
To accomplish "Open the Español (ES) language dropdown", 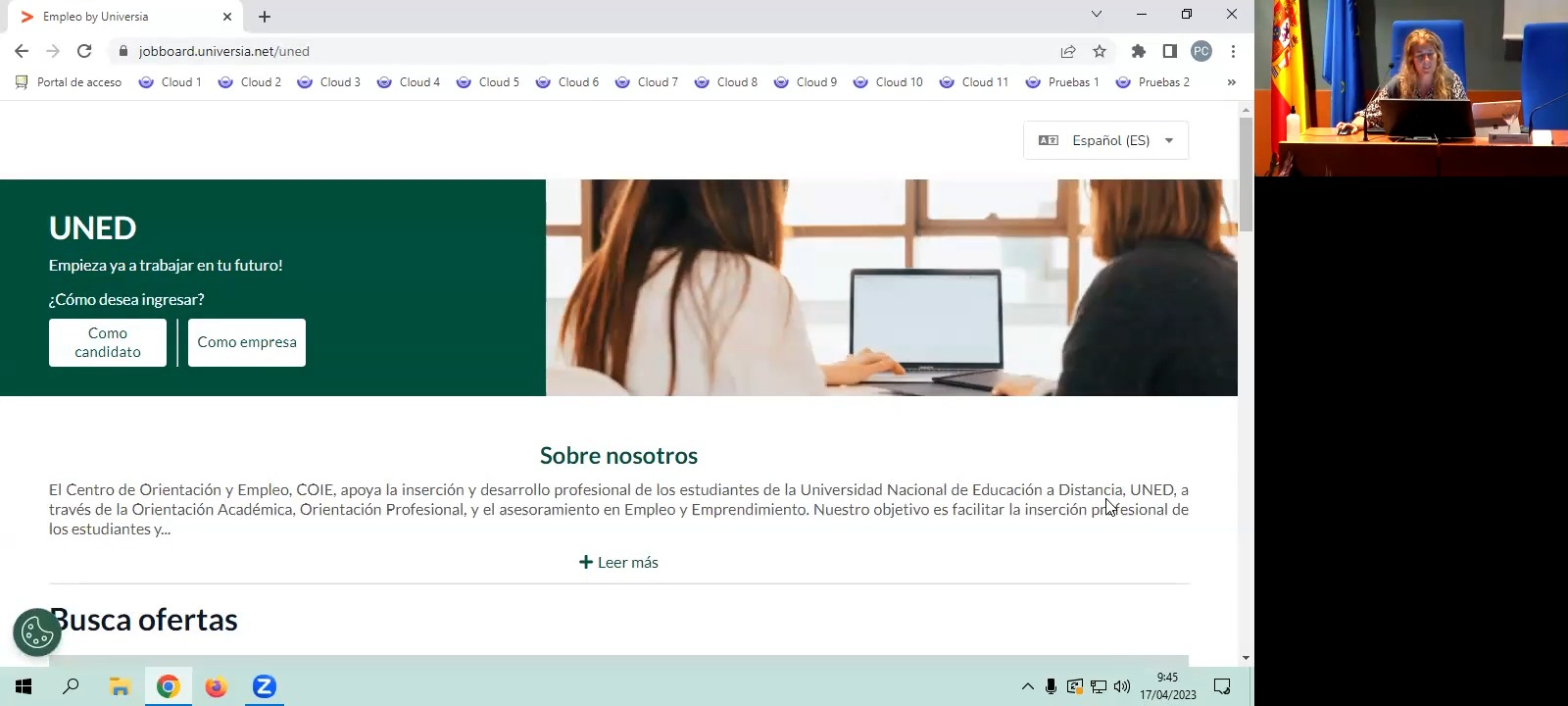I will (1105, 140).
